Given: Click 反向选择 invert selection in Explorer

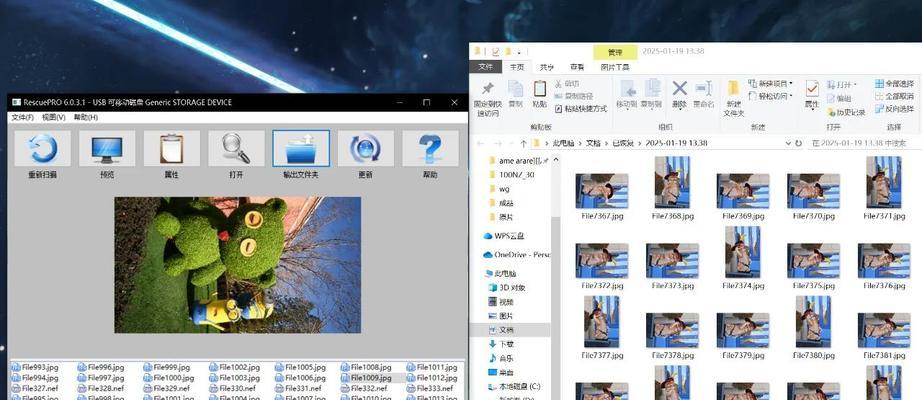Looking at the screenshot, I should (894, 109).
